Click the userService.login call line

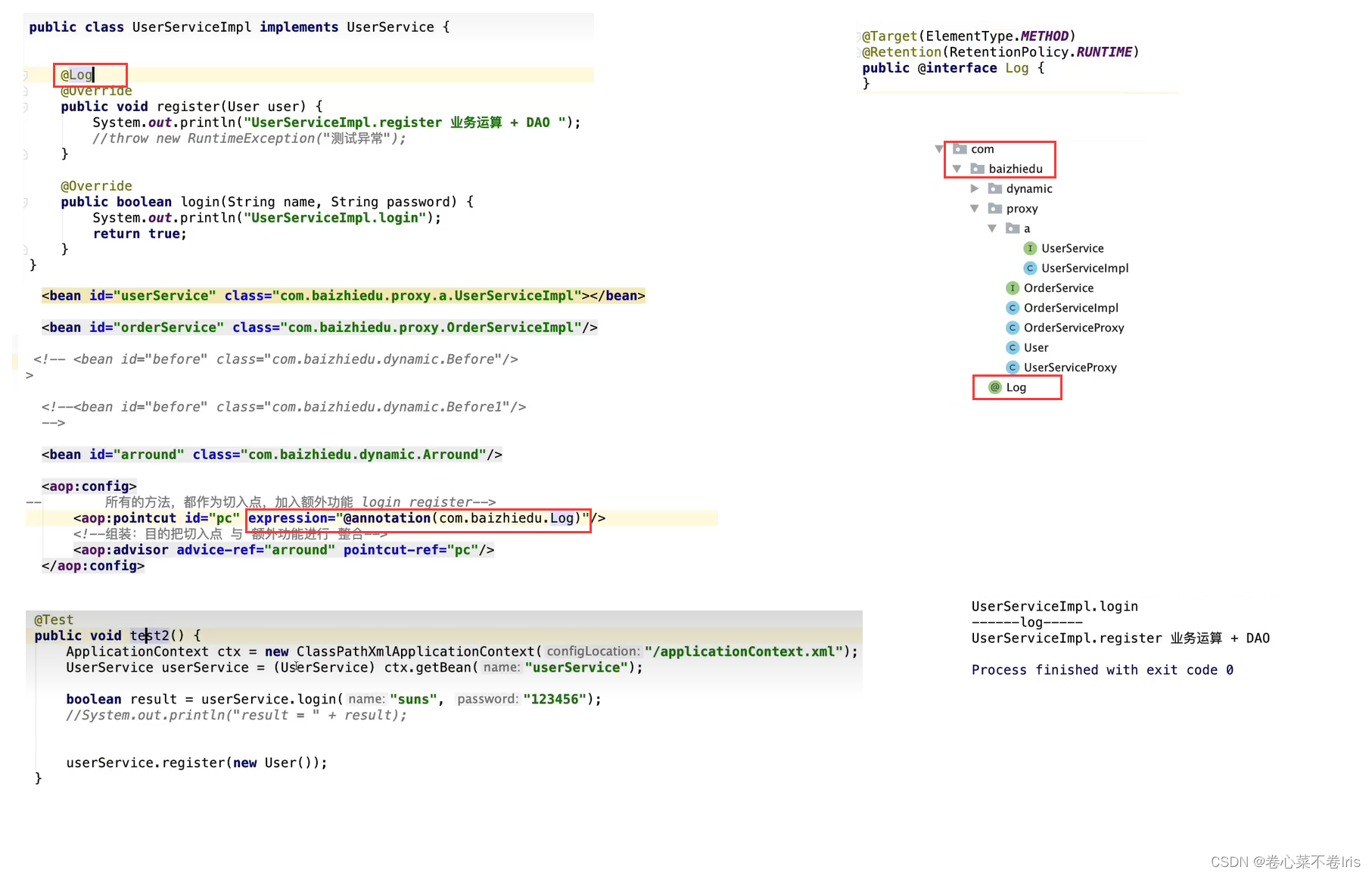click(x=334, y=699)
